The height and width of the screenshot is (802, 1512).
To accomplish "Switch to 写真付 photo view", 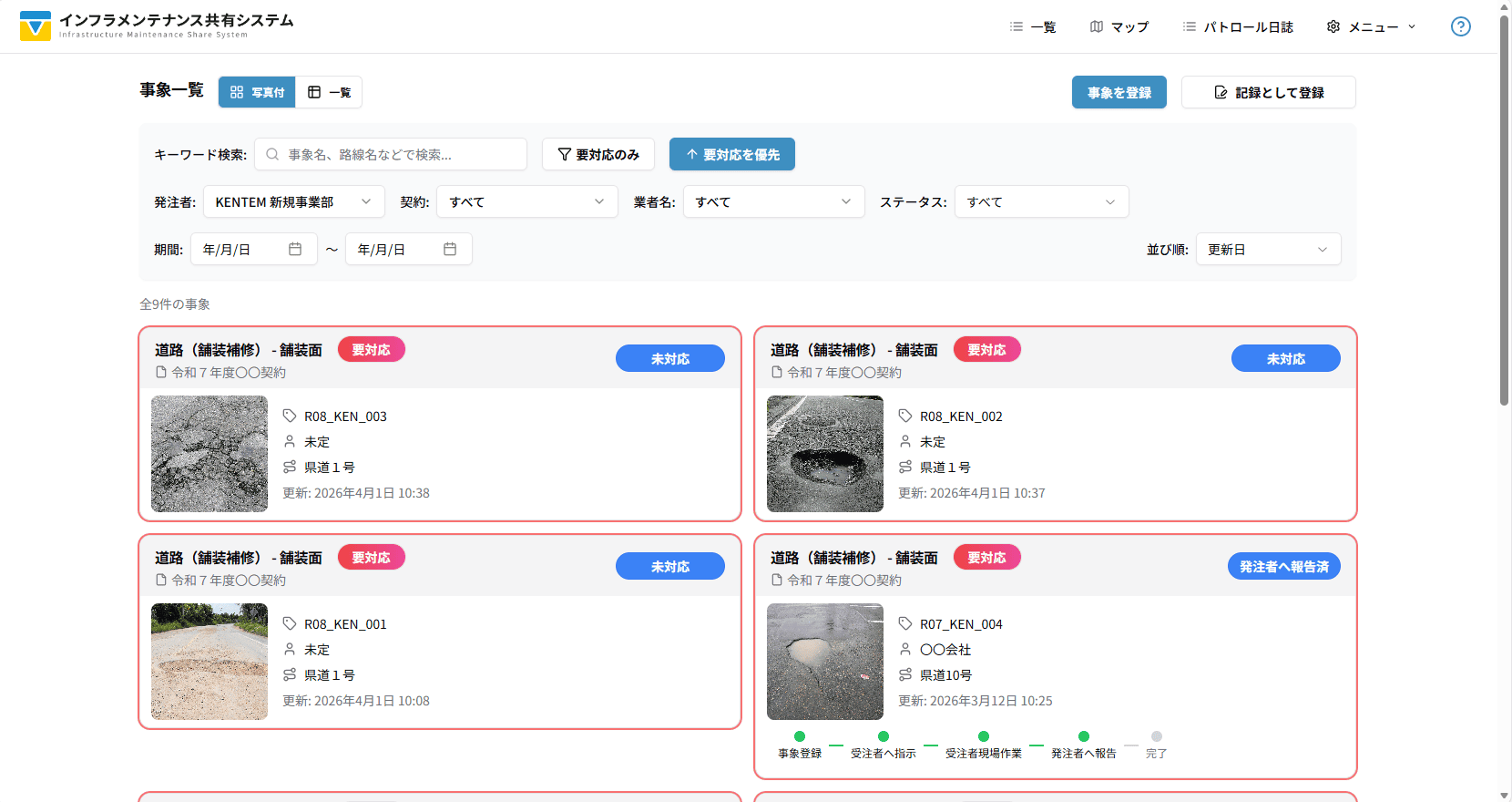I will 257,92.
